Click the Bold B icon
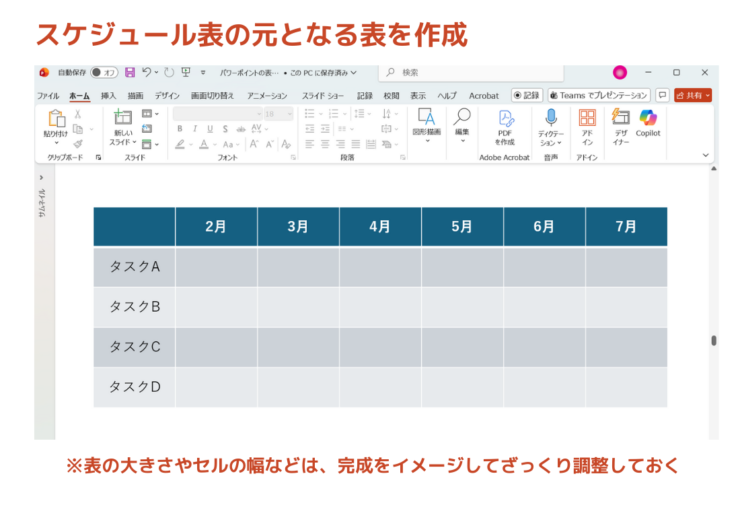 pos(180,129)
